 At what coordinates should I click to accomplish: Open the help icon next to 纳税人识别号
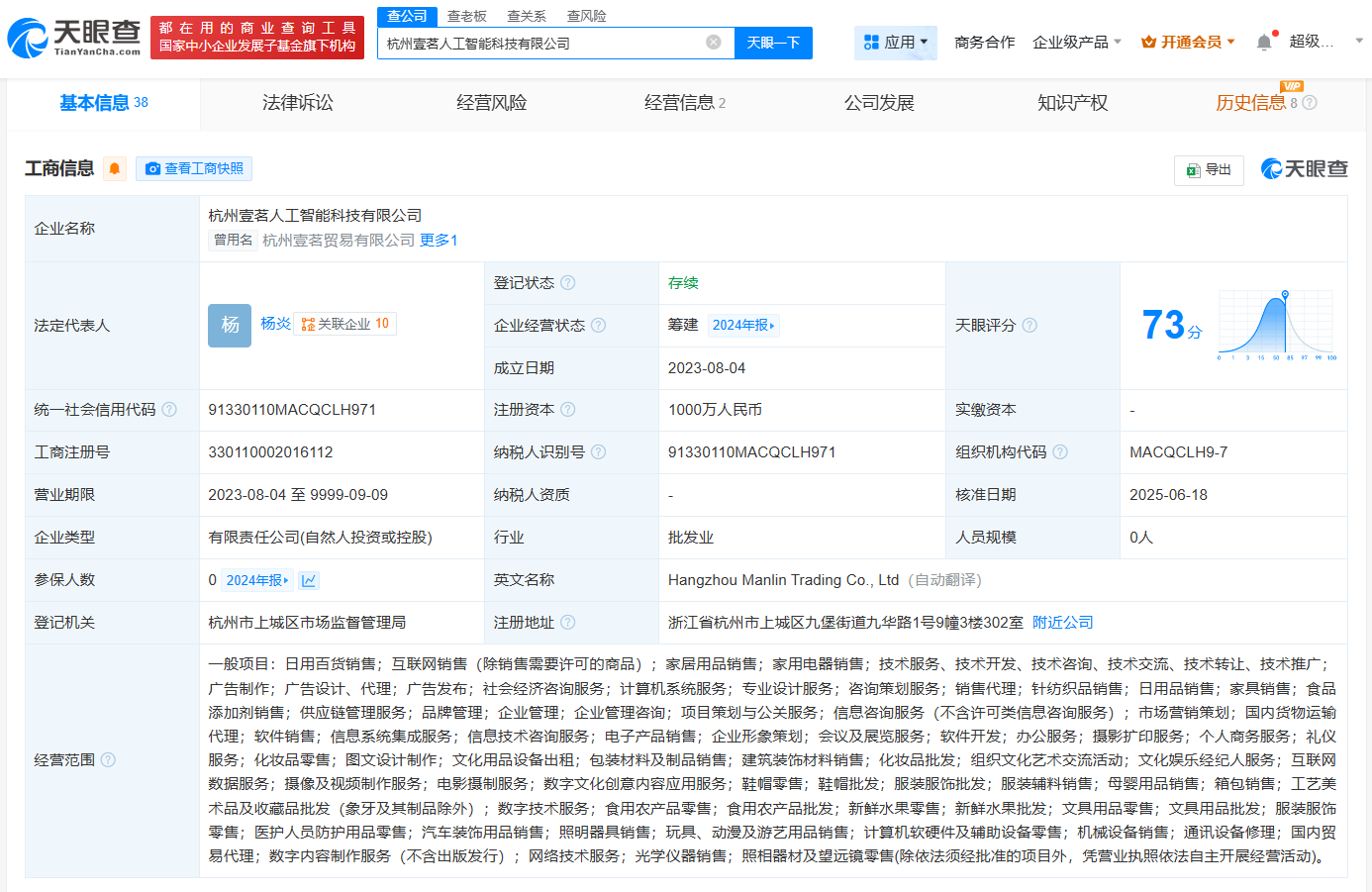click(x=598, y=452)
